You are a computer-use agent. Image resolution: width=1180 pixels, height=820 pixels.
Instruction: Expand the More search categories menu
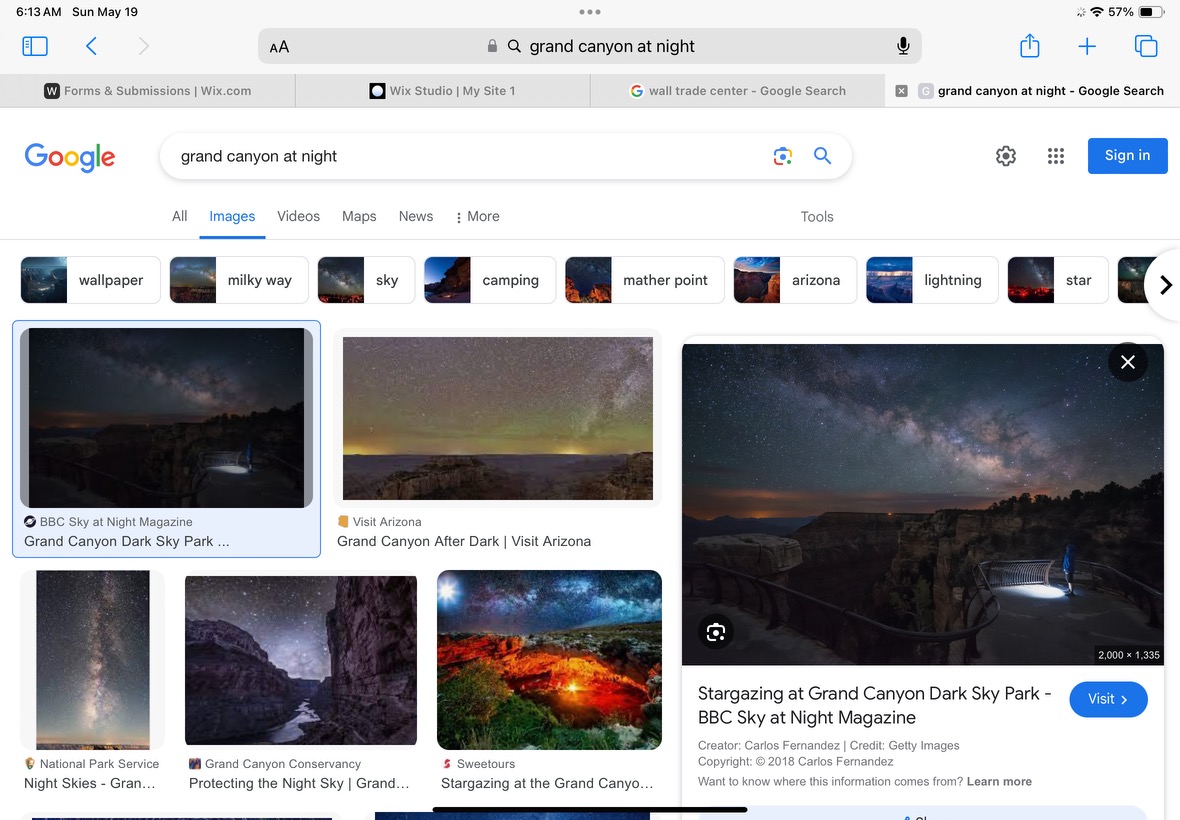pos(477,217)
